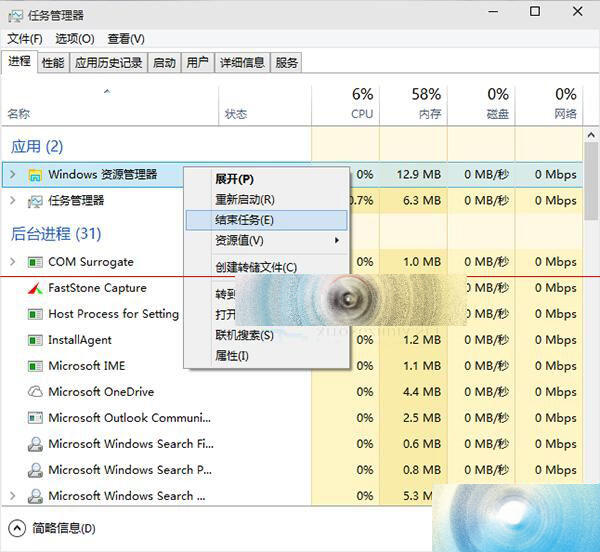Switch to the 应用历史记录 tab
This screenshot has height=552, width=600.
pos(109,63)
